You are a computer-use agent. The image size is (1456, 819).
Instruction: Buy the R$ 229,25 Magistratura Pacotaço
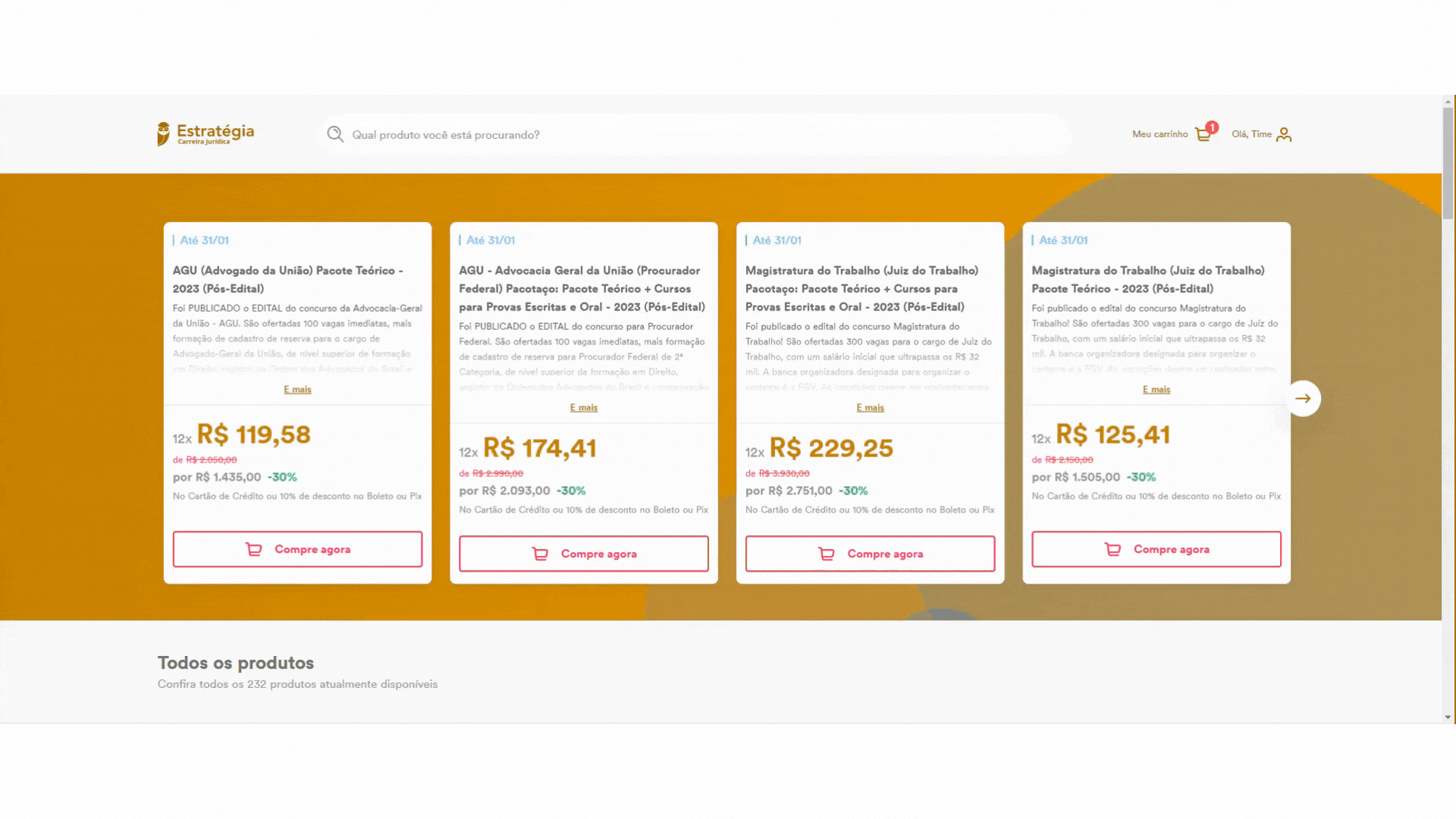click(x=870, y=554)
